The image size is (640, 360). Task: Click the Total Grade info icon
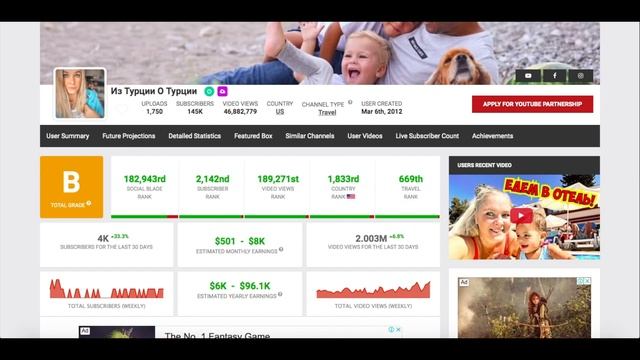(89, 203)
